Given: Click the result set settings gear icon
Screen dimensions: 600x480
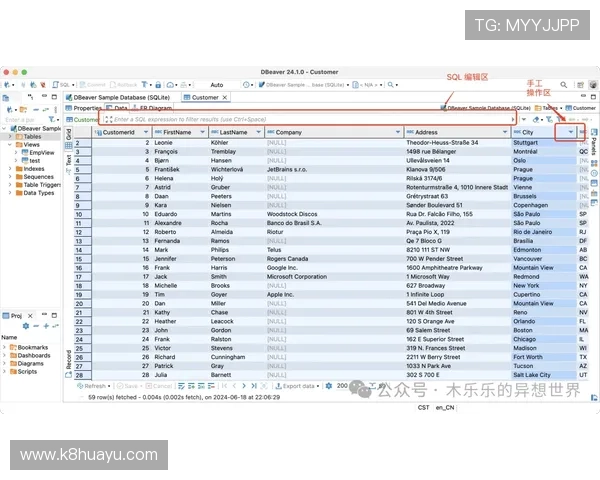Looking at the screenshot, I should [x=329, y=386].
